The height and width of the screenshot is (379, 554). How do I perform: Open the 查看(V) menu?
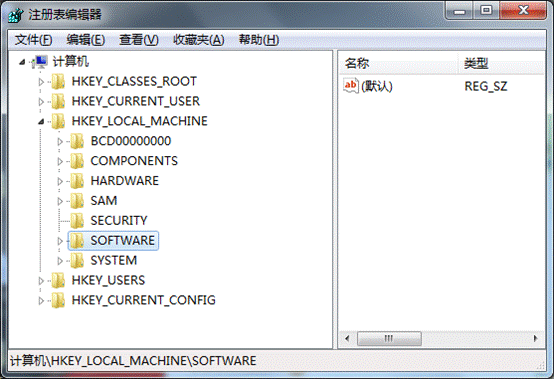(138, 40)
